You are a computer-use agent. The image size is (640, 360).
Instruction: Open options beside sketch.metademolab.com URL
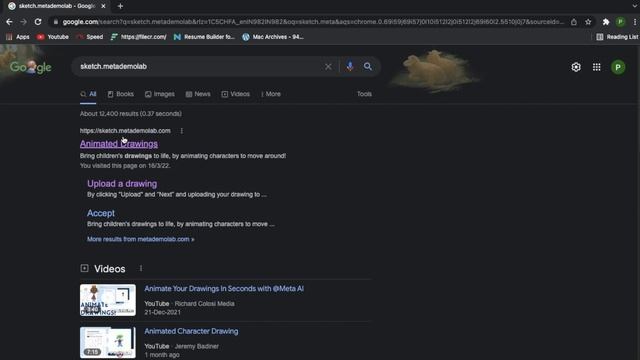[182, 131]
